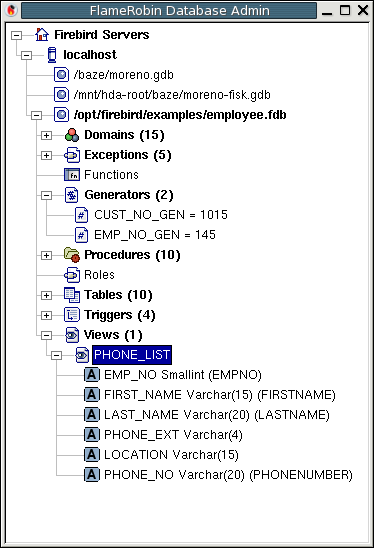Viewport: 374px width, 548px height.
Task: Select the Exceptions (5) label
Action: tap(128, 155)
